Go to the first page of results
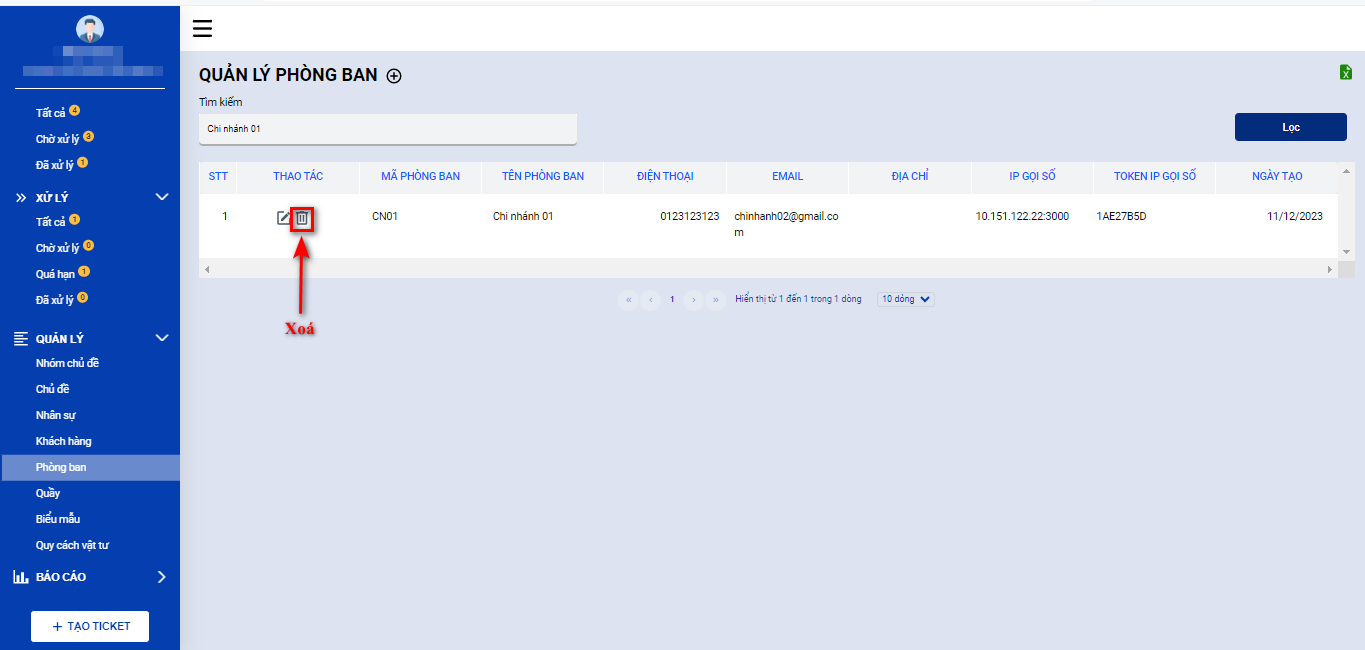1365x650 pixels. (x=629, y=299)
